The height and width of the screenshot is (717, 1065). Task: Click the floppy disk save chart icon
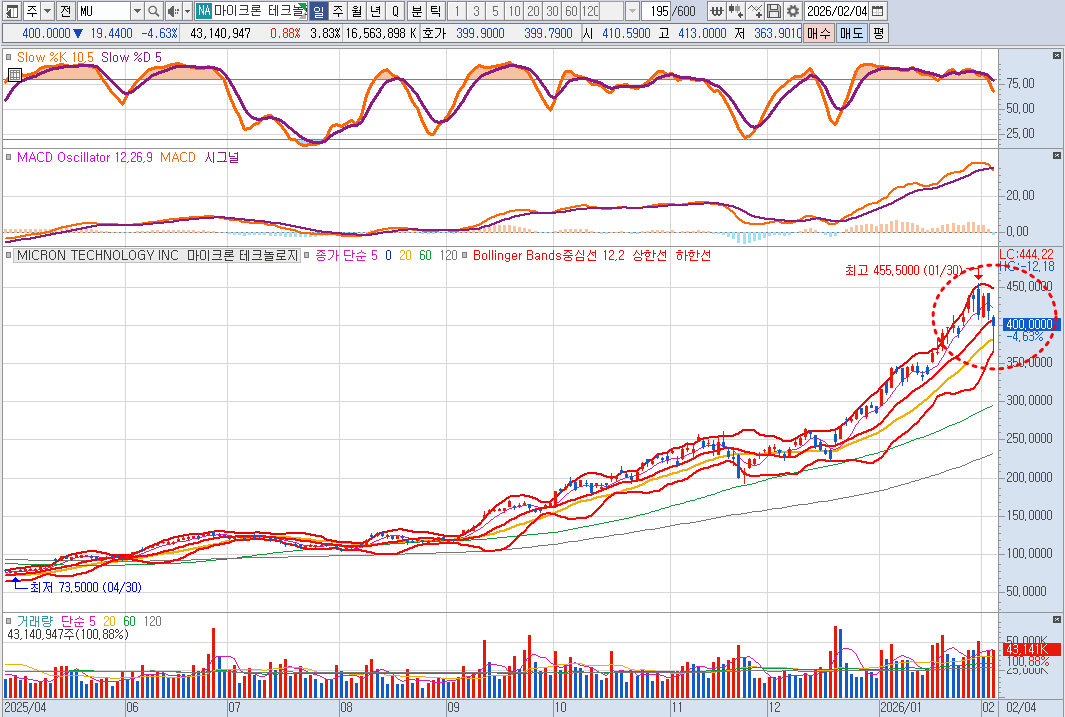[x=774, y=11]
